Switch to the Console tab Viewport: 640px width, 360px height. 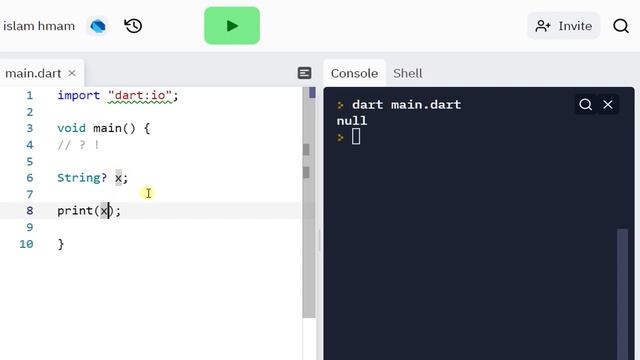coord(354,73)
